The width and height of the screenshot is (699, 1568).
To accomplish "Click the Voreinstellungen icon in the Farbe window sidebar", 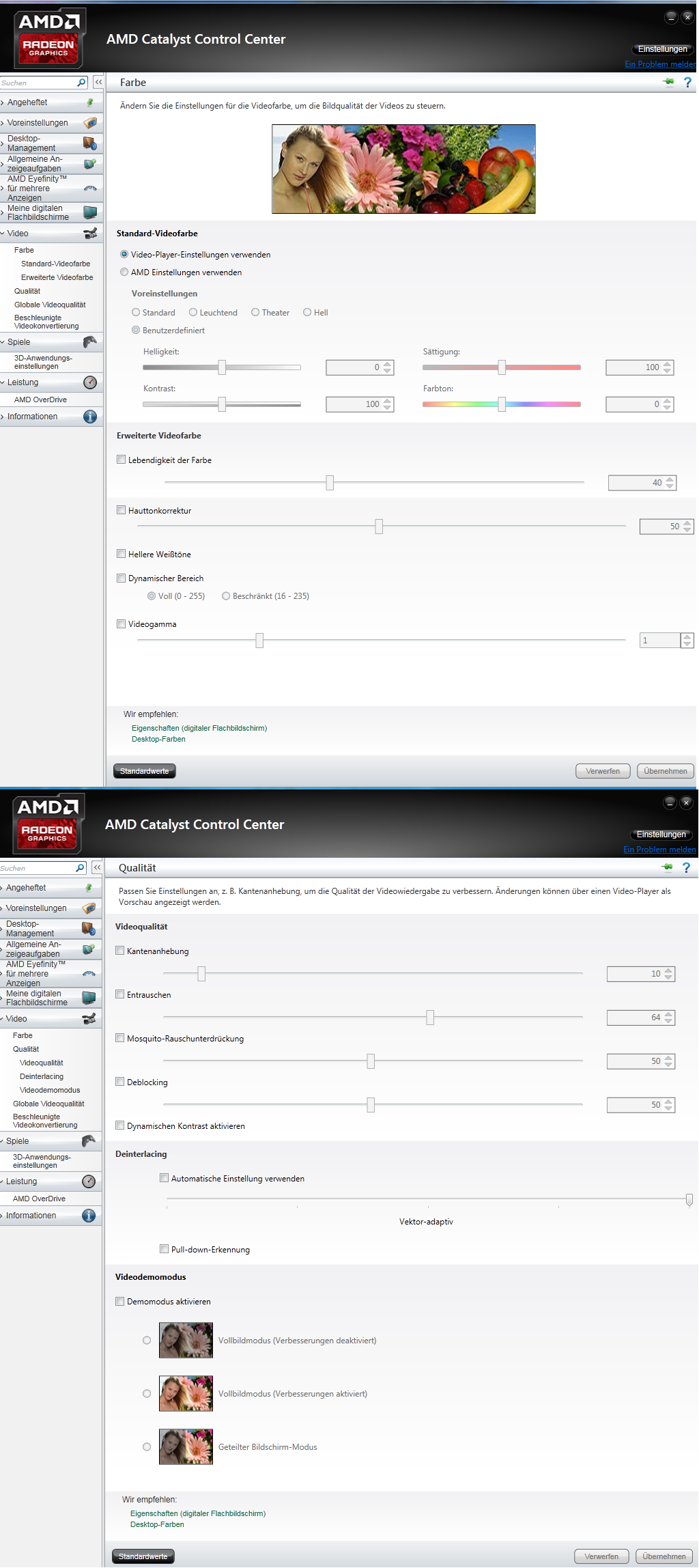I will pos(89,123).
